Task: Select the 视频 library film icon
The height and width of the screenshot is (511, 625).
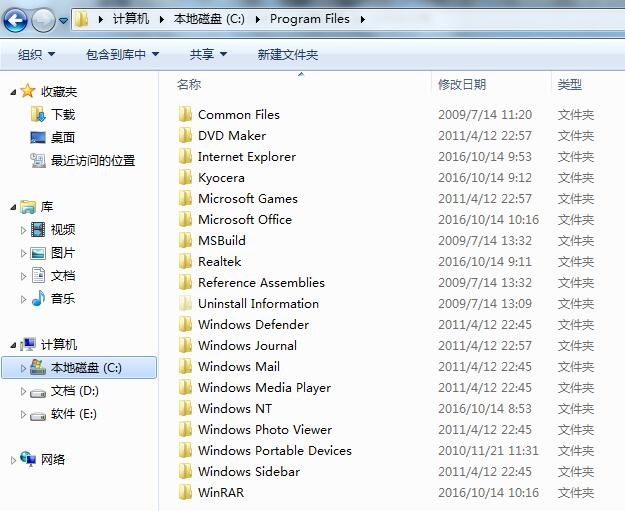Action: coord(38,230)
